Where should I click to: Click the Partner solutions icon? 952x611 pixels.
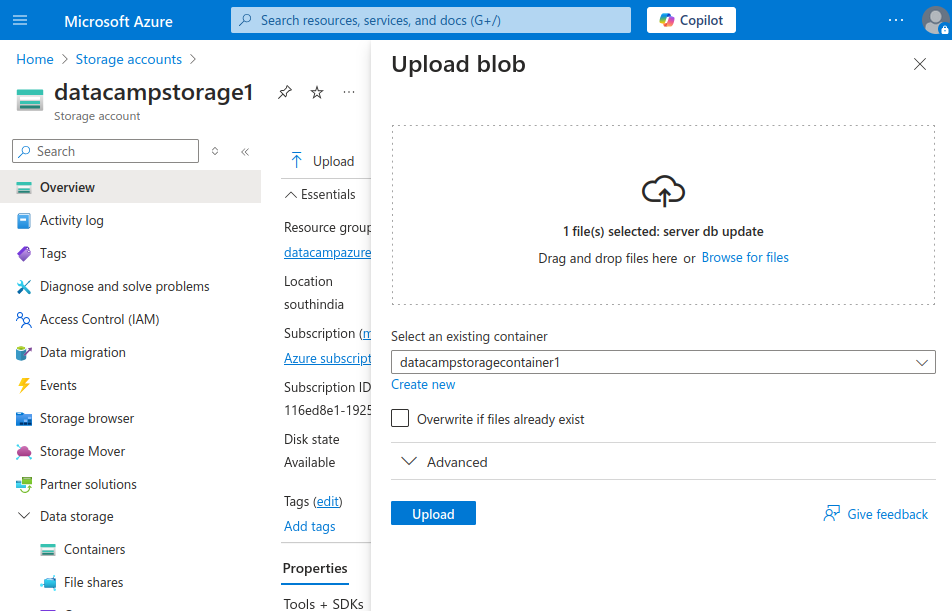coord(24,484)
